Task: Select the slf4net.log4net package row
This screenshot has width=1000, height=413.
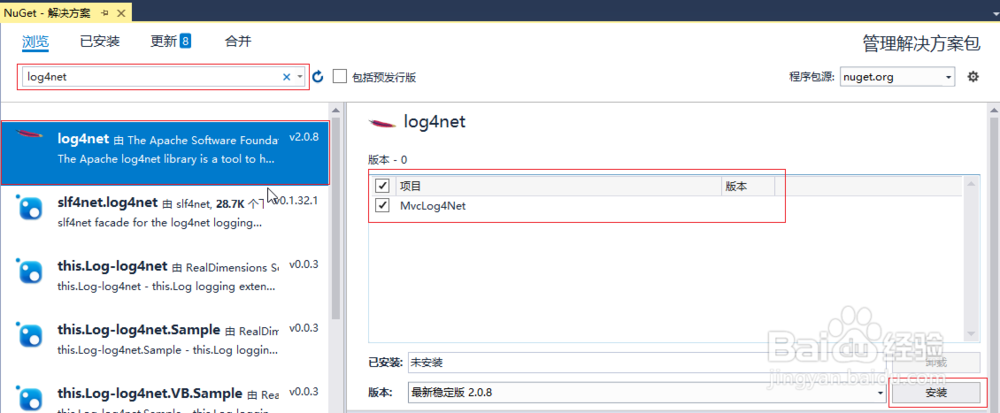Action: pos(165,216)
